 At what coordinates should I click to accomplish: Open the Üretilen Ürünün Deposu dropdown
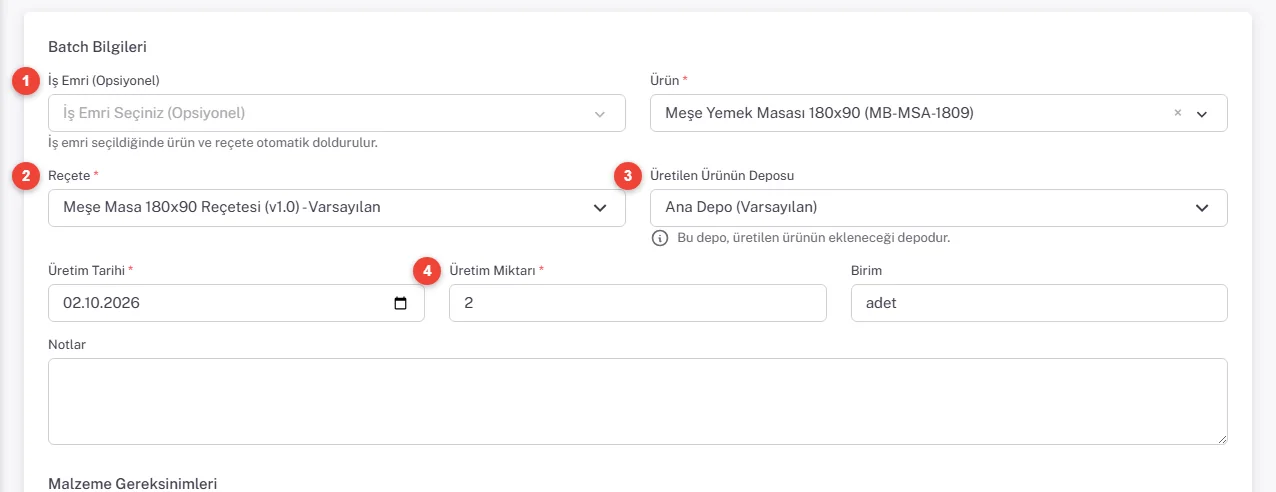pyautogui.click(x=938, y=208)
